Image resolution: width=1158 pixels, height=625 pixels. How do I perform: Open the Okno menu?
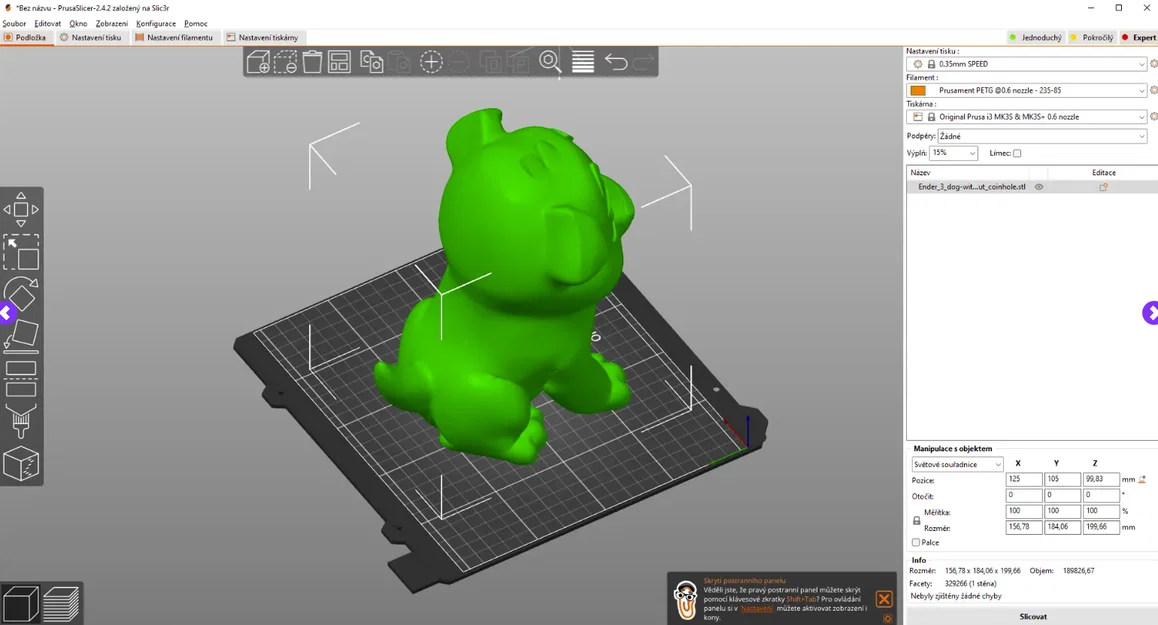(78, 24)
